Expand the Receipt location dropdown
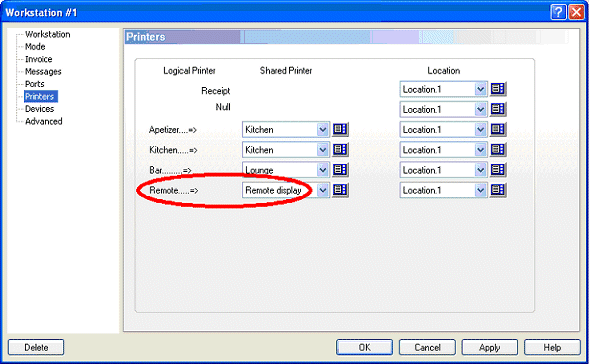 click(x=480, y=90)
